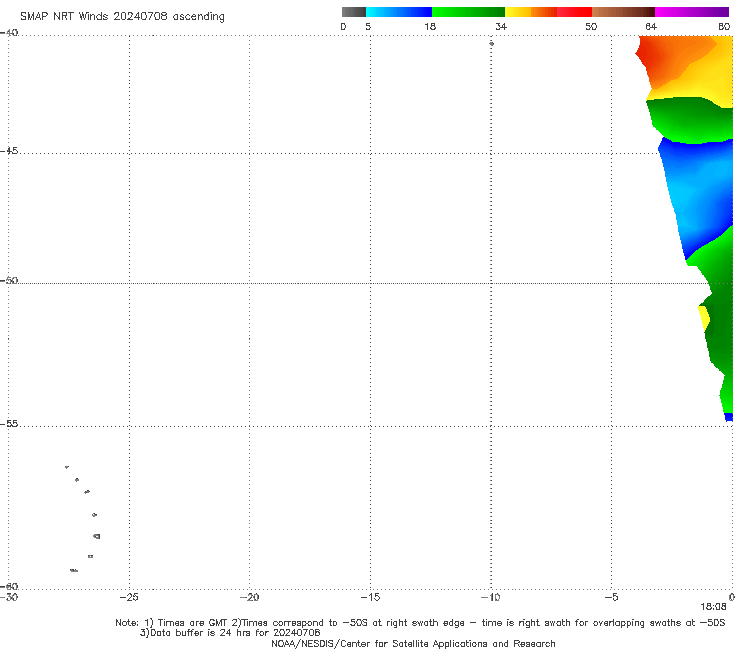Click the brown segment of the color bar
This screenshot has width=740, height=650.
(623, 12)
